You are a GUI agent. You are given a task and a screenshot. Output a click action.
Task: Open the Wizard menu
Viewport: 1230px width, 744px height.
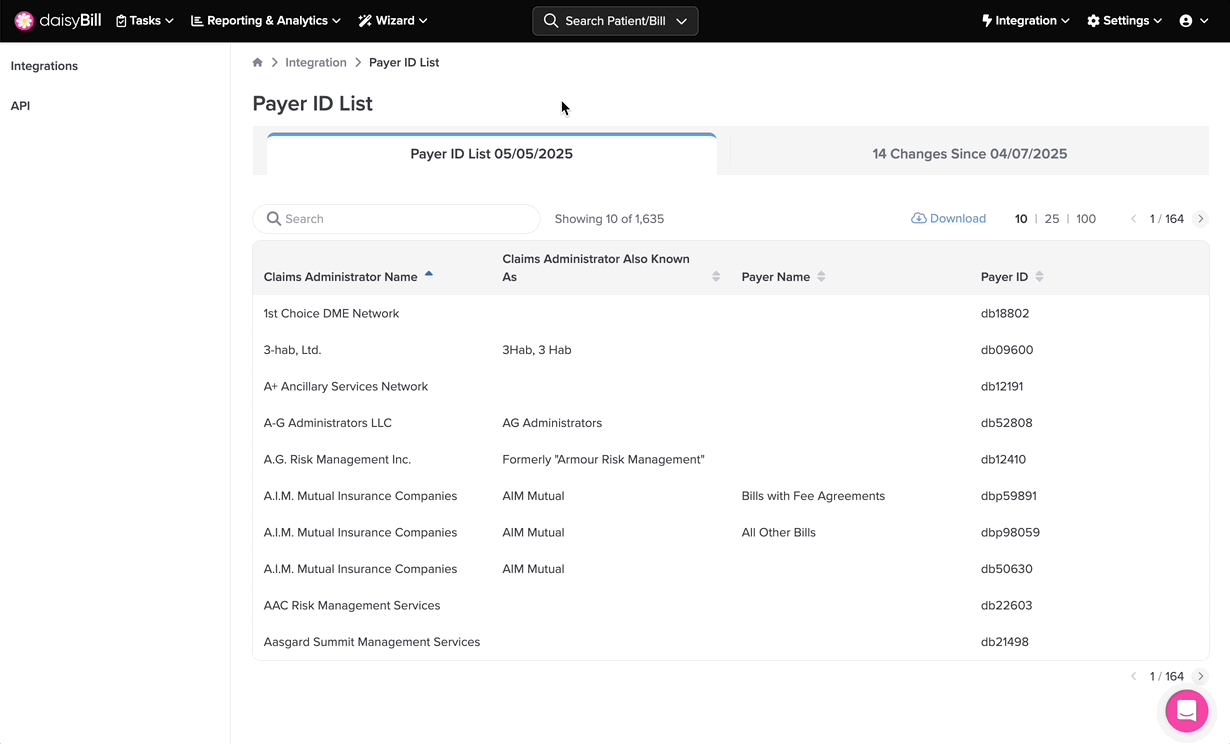[x=392, y=20]
